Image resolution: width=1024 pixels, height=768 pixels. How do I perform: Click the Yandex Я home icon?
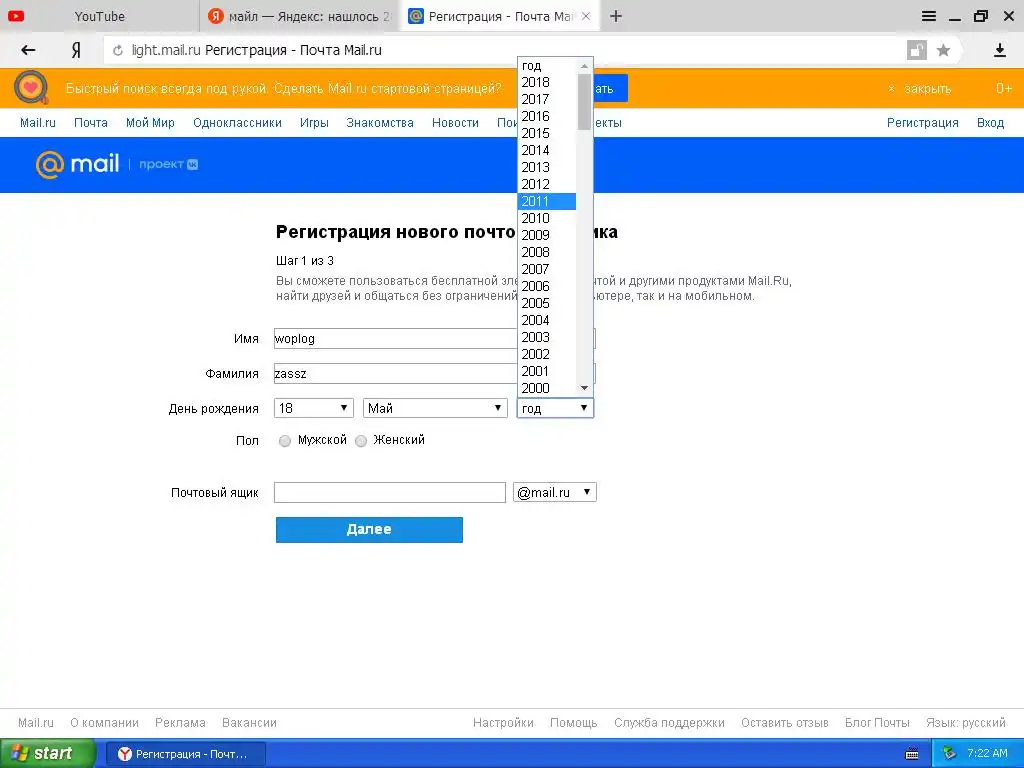point(76,50)
